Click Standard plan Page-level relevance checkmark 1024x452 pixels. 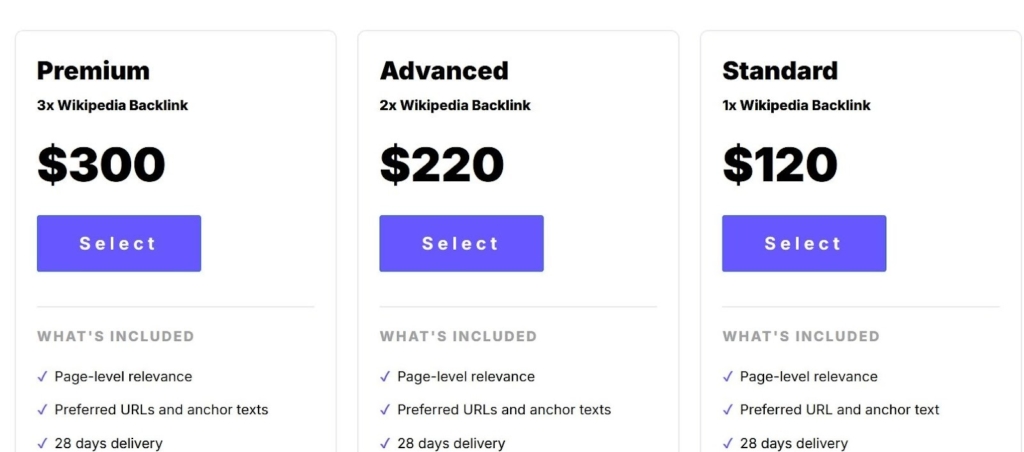pyautogui.click(x=728, y=377)
